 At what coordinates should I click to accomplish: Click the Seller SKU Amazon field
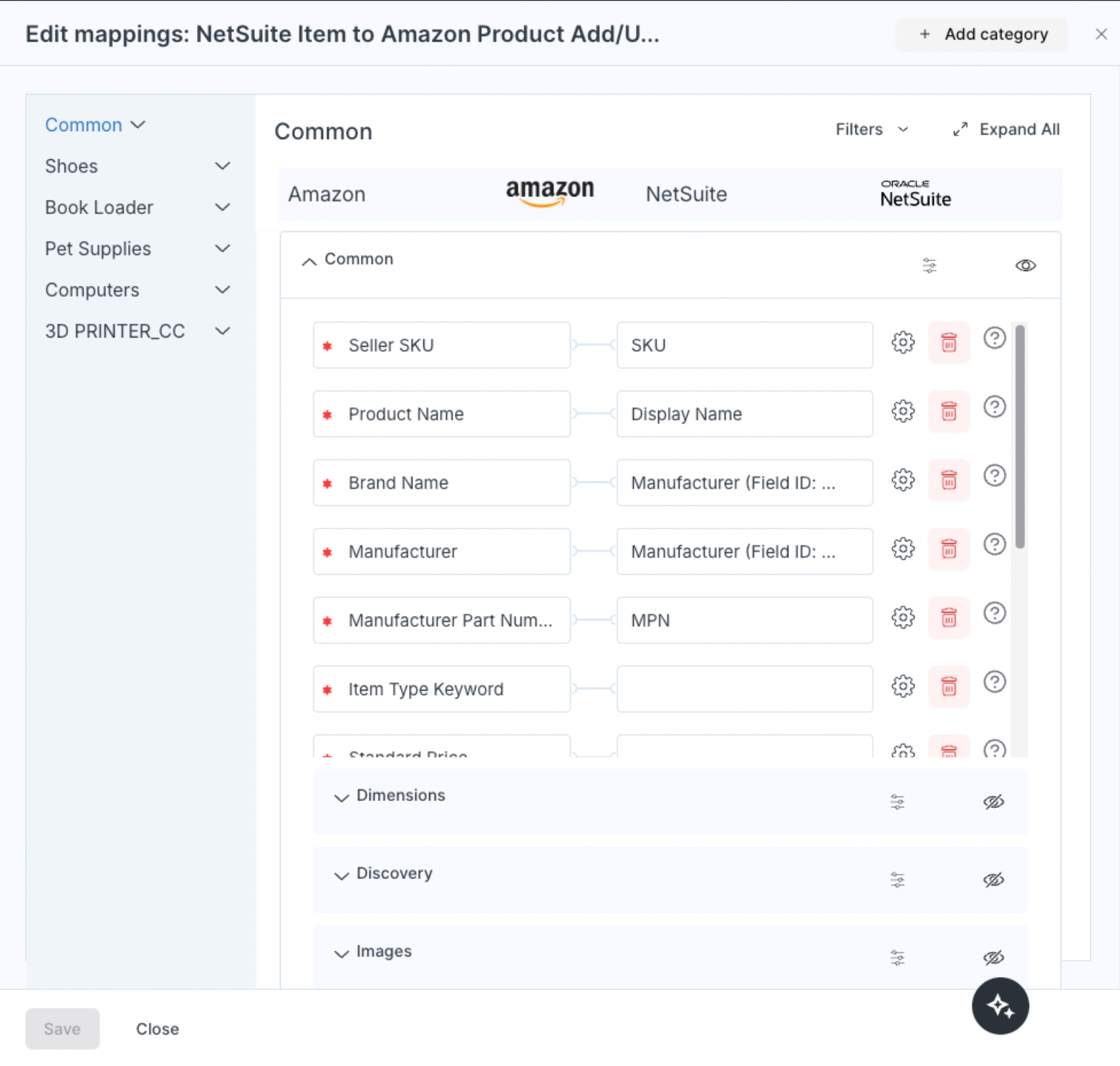point(442,345)
